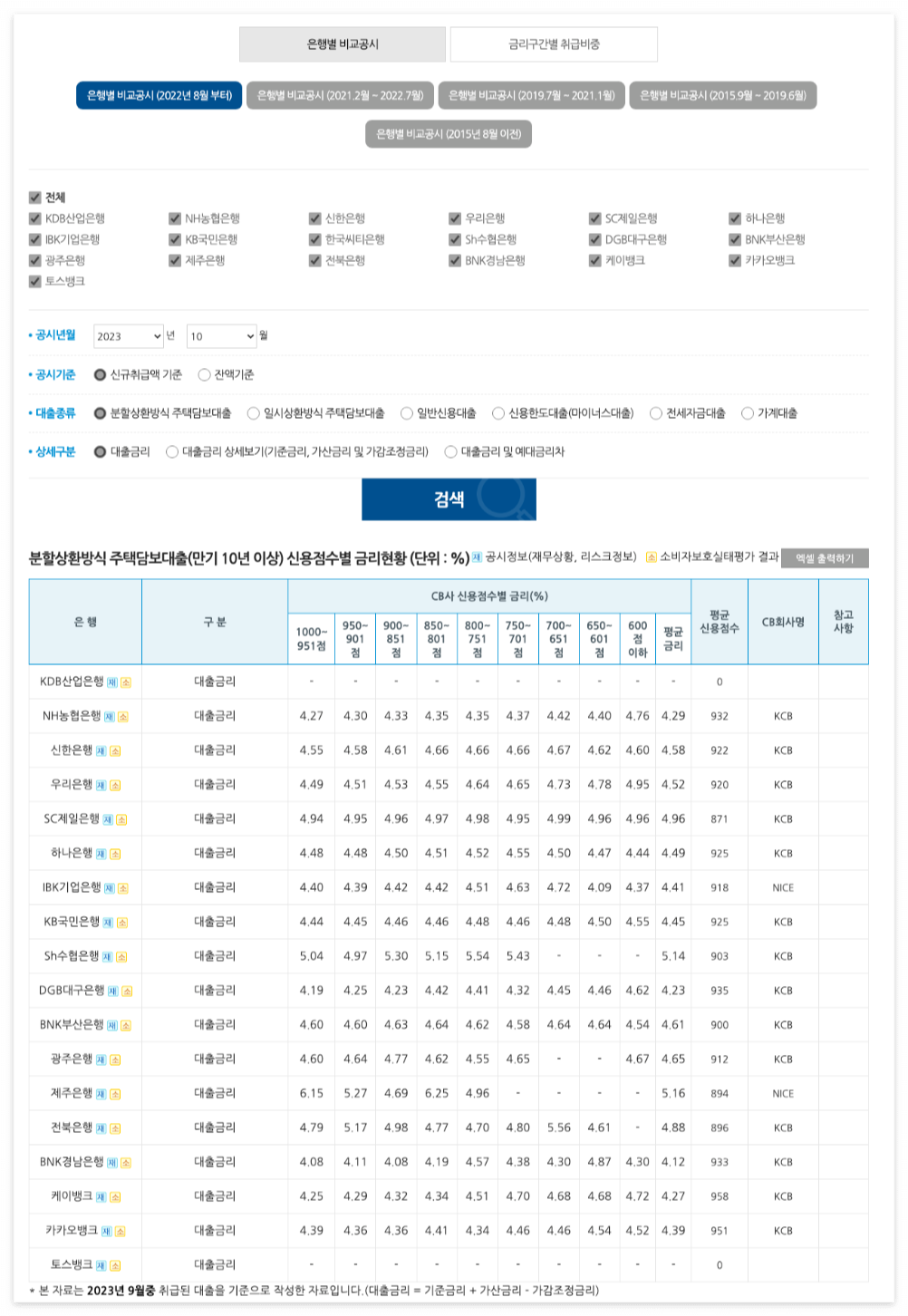The height and width of the screenshot is (1316, 908).
Task: Open 광주은행 소 consumer rating icon
Action: click(x=115, y=1060)
